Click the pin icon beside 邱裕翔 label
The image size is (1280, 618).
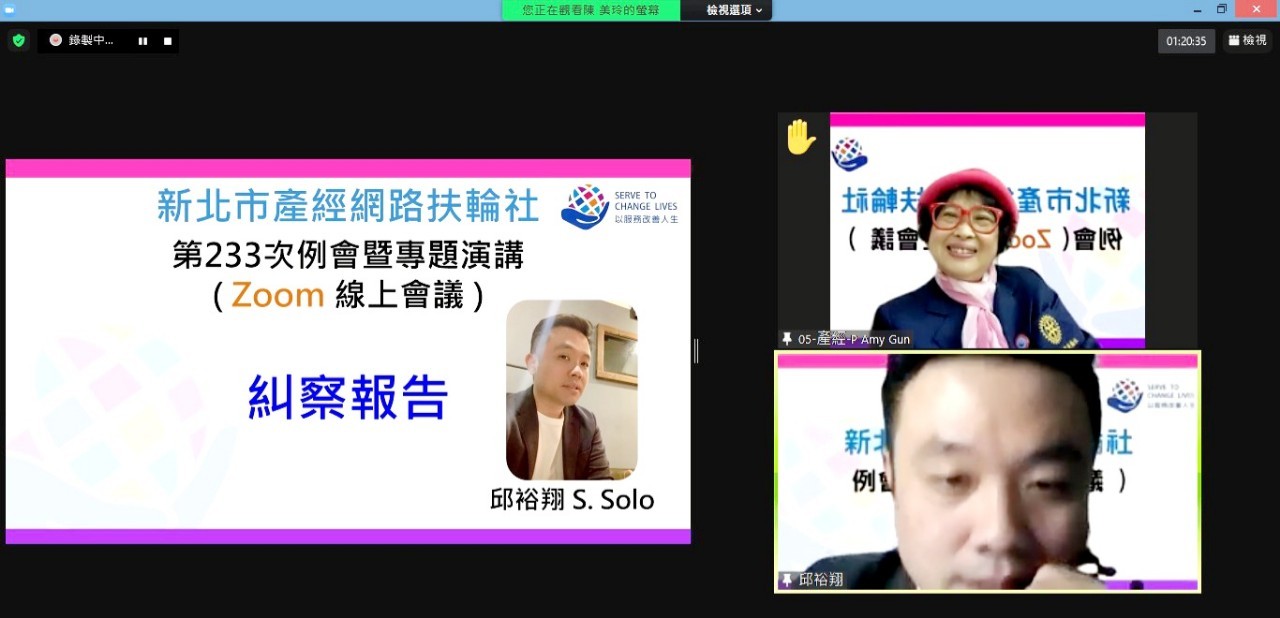pos(788,580)
